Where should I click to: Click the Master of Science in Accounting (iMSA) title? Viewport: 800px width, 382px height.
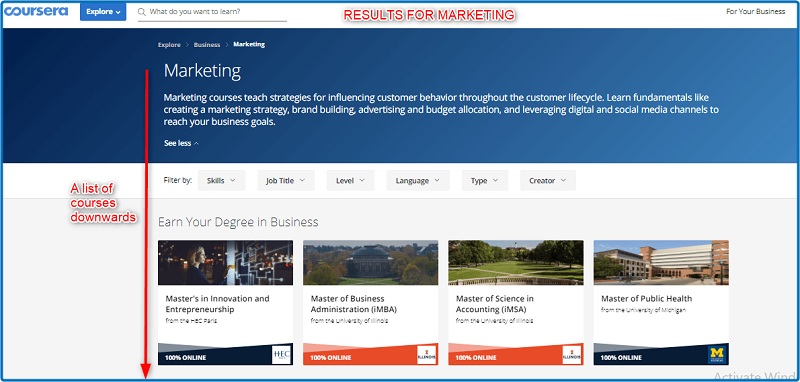pos(495,304)
